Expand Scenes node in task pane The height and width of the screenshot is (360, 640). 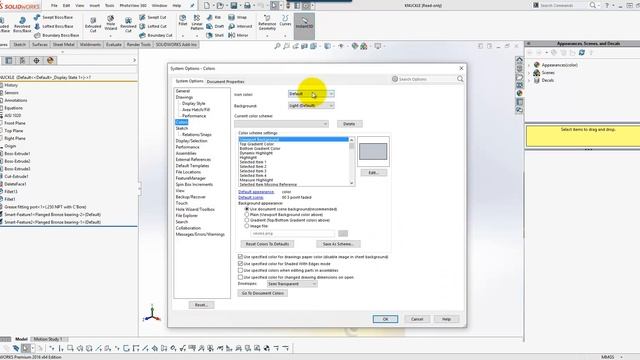(x=530, y=73)
